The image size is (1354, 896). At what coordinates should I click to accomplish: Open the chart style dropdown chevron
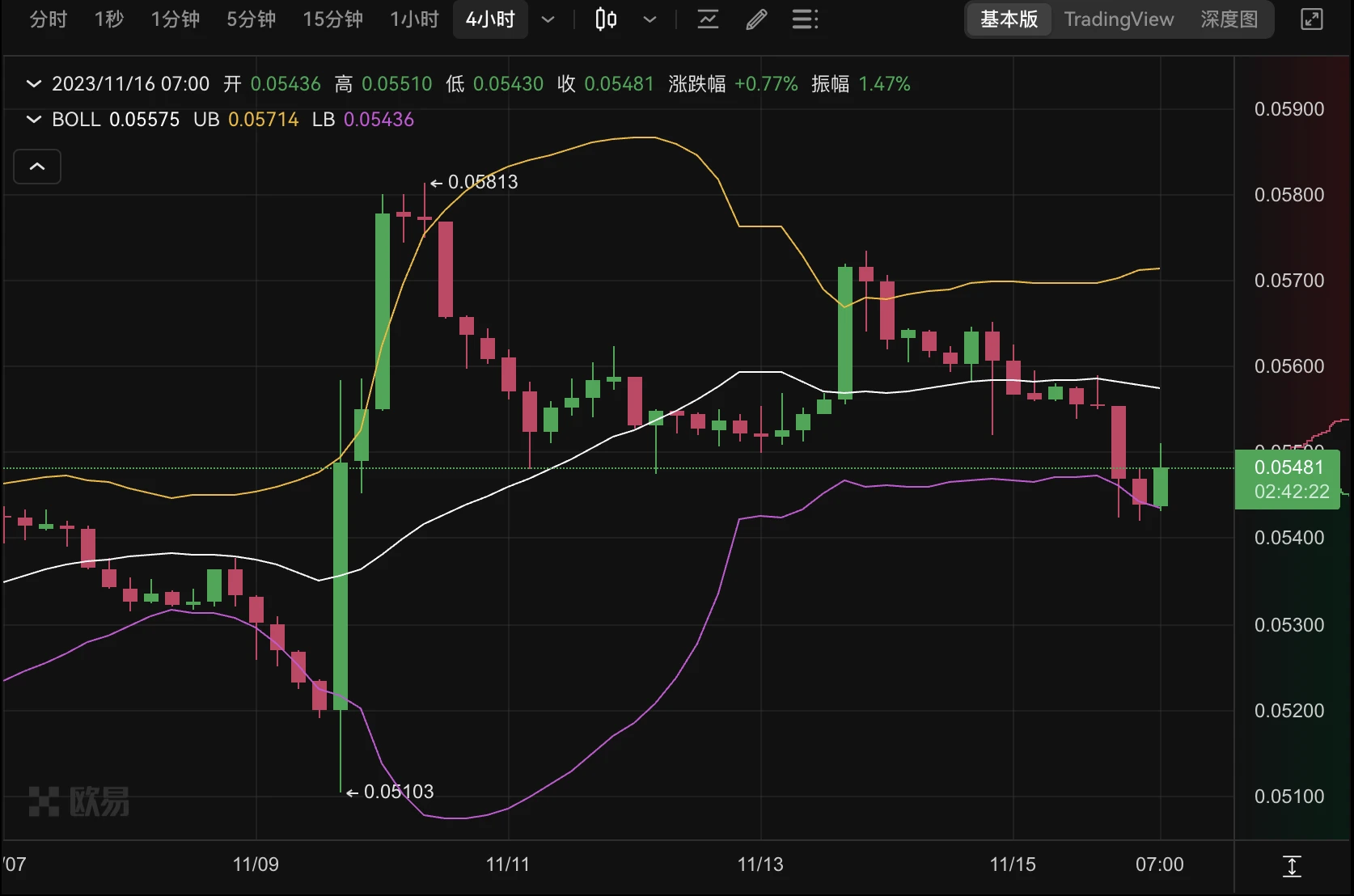click(x=649, y=19)
